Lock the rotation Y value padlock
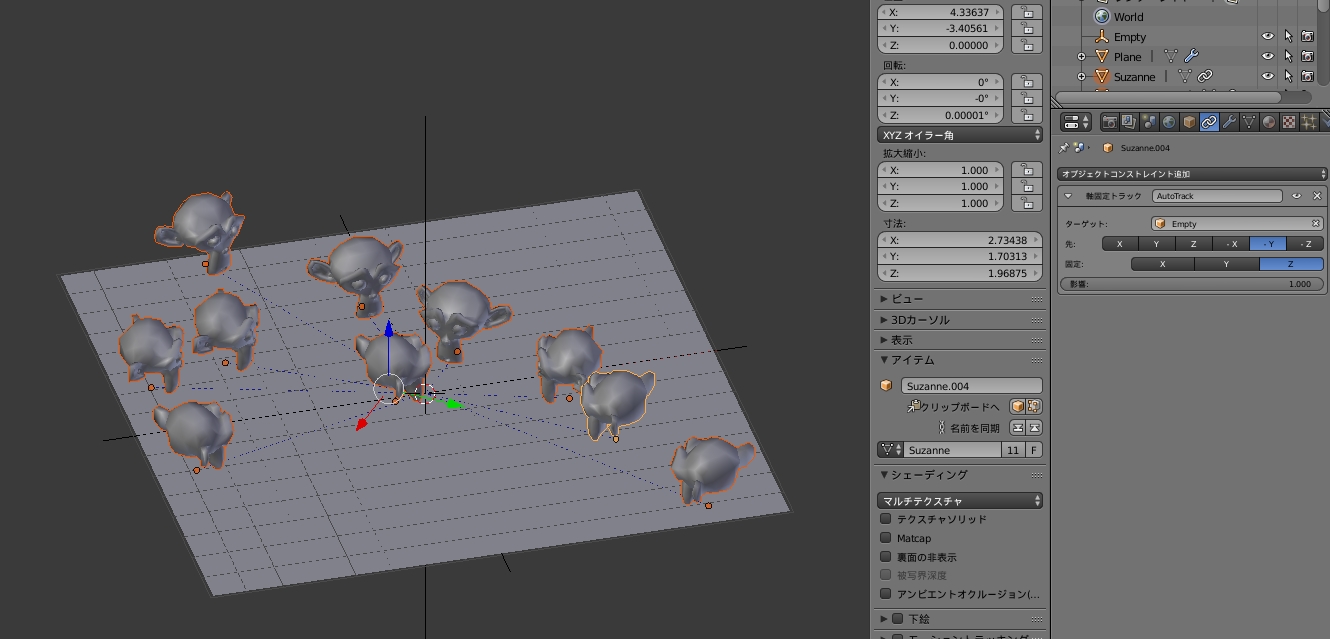Image resolution: width=1330 pixels, height=639 pixels. click(1027, 98)
